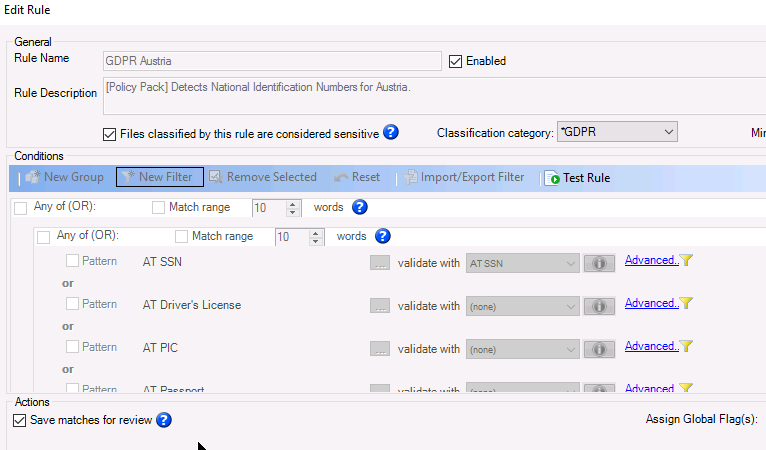Viewport: 766px width, 450px height.
Task: Click Import/Export Filter button
Action: click(464, 177)
